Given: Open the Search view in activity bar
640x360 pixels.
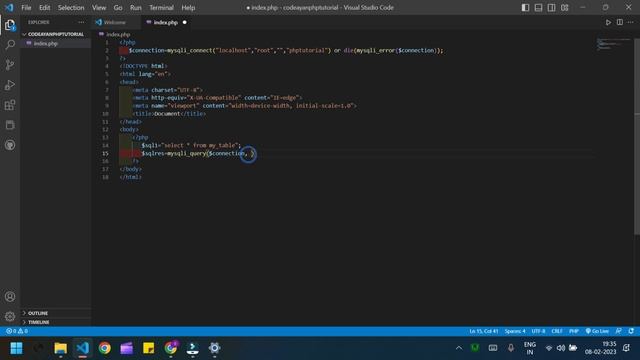Looking at the screenshot, I should (10, 44).
